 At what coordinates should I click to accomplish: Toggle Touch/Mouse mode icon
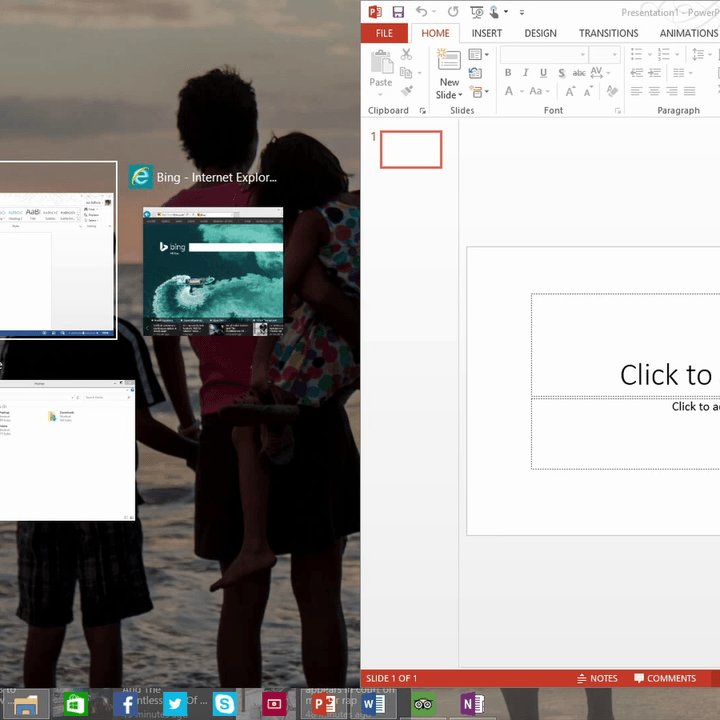(x=494, y=12)
